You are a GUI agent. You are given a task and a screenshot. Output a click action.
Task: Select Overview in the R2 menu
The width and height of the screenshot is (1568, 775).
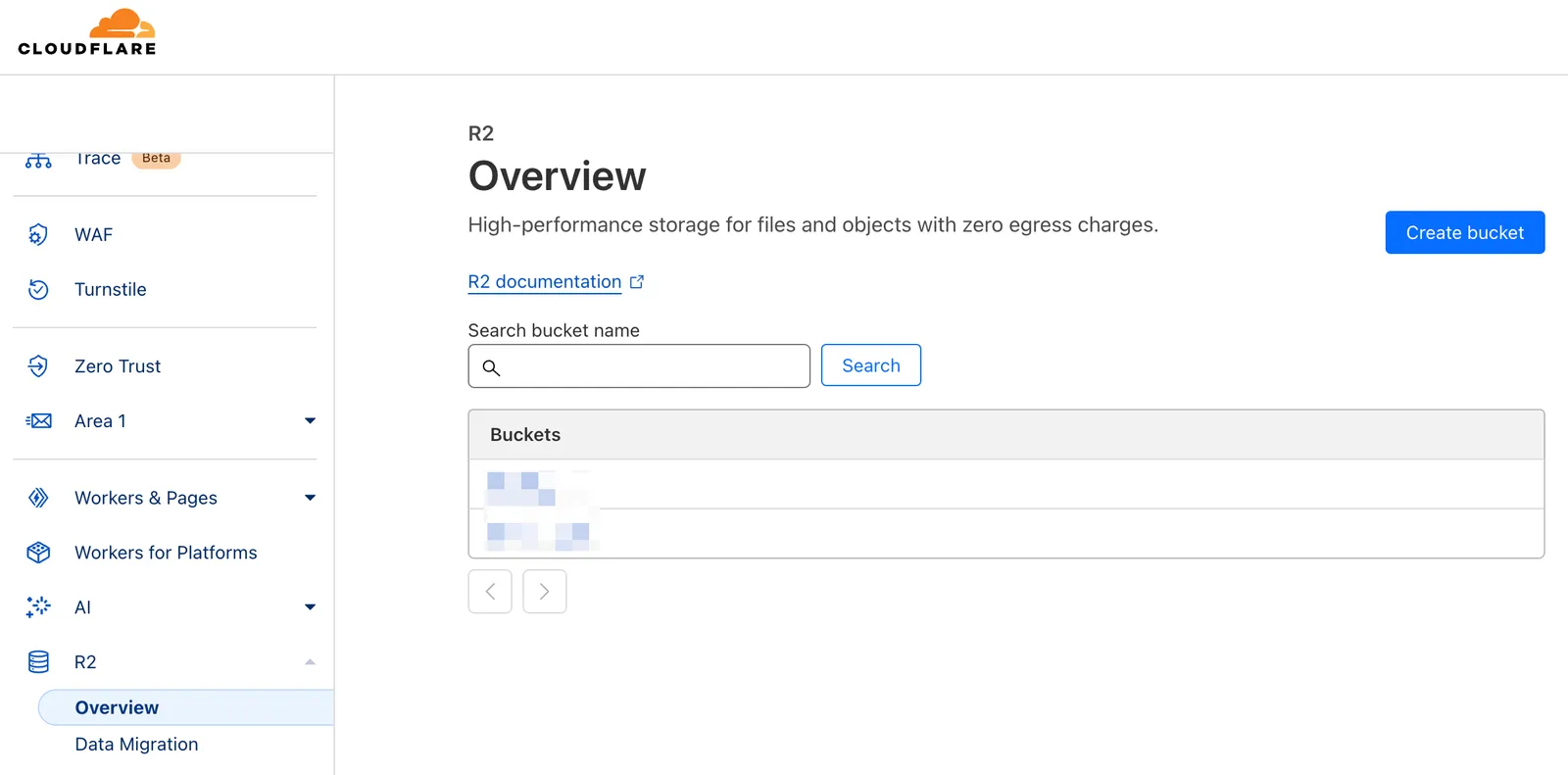click(x=117, y=706)
